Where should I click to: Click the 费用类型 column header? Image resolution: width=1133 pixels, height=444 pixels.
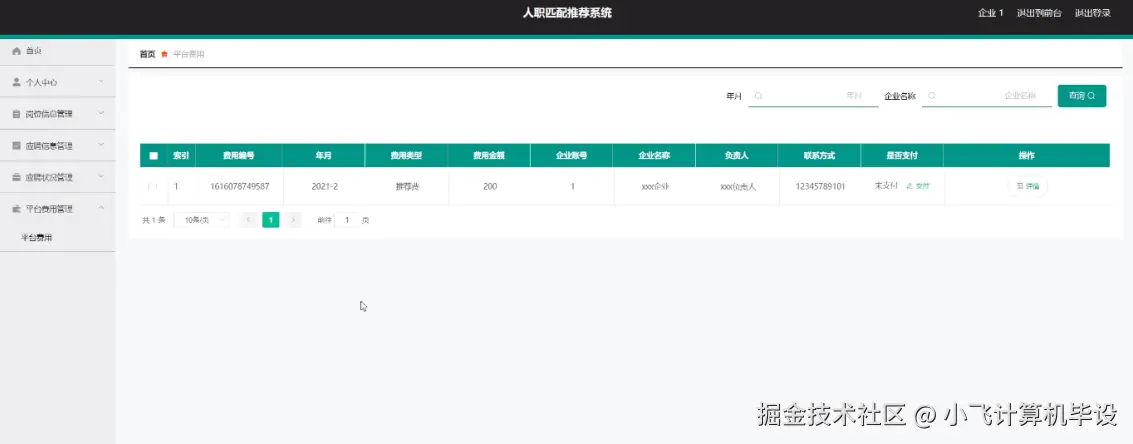[x=406, y=155]
